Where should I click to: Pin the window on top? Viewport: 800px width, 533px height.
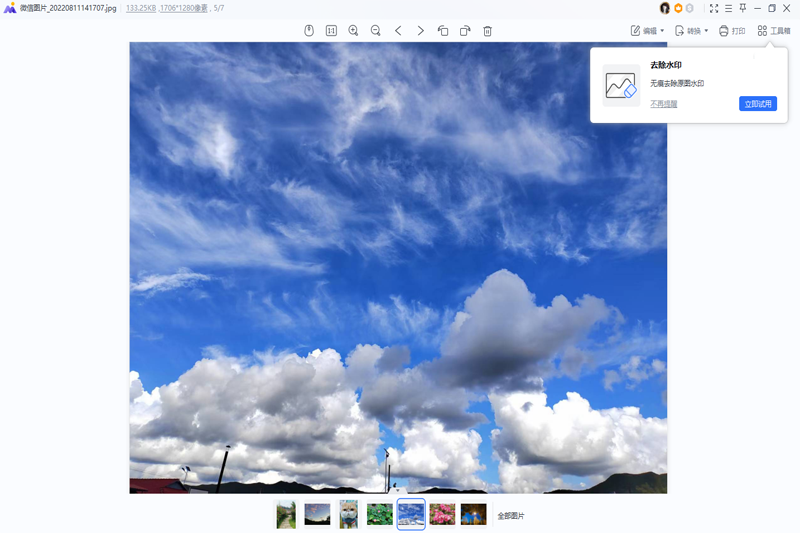coord(743,8)
